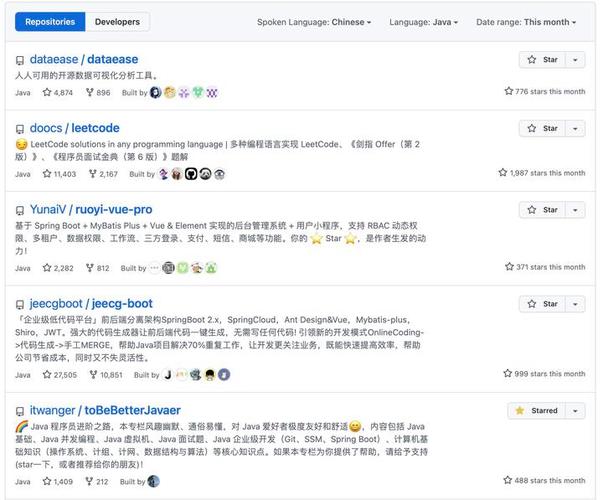Image resolution: width=603 pixels, height=500 pixels.
Task: Open Date range: This month dropdown
Action: coord(526,22)
